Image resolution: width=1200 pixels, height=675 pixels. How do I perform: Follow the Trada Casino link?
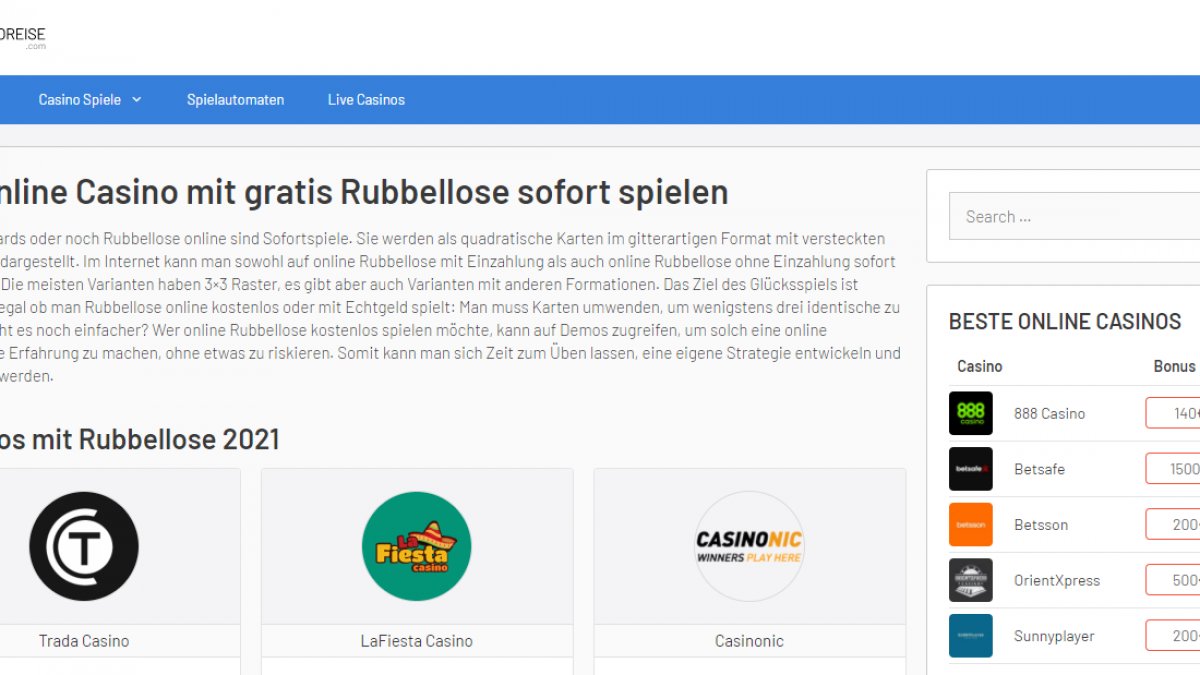[x=84, y=641]
